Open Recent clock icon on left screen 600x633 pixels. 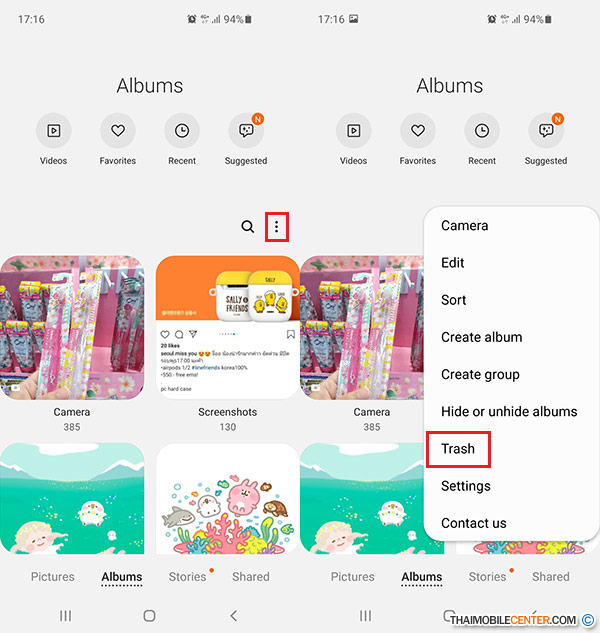point(182,131)
